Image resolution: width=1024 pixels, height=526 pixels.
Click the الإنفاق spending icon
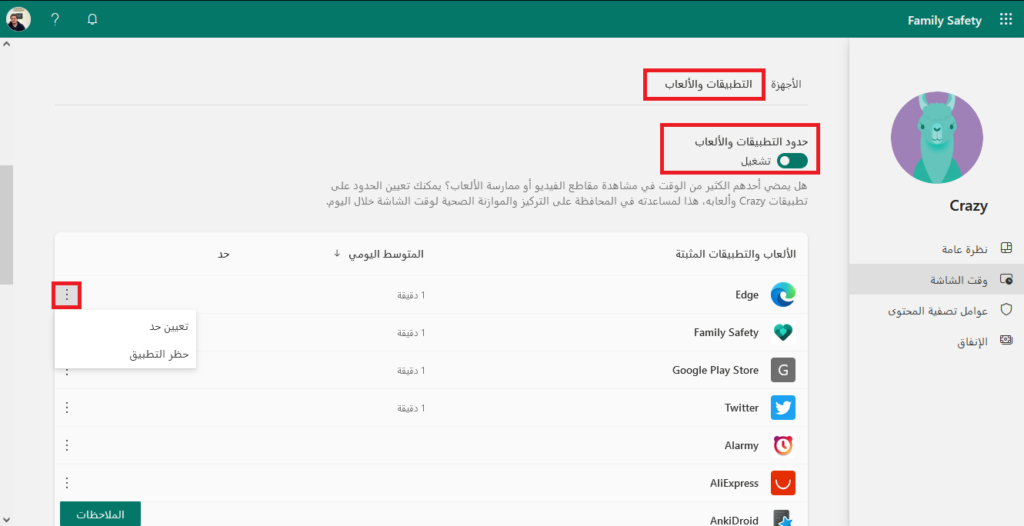1006,340
